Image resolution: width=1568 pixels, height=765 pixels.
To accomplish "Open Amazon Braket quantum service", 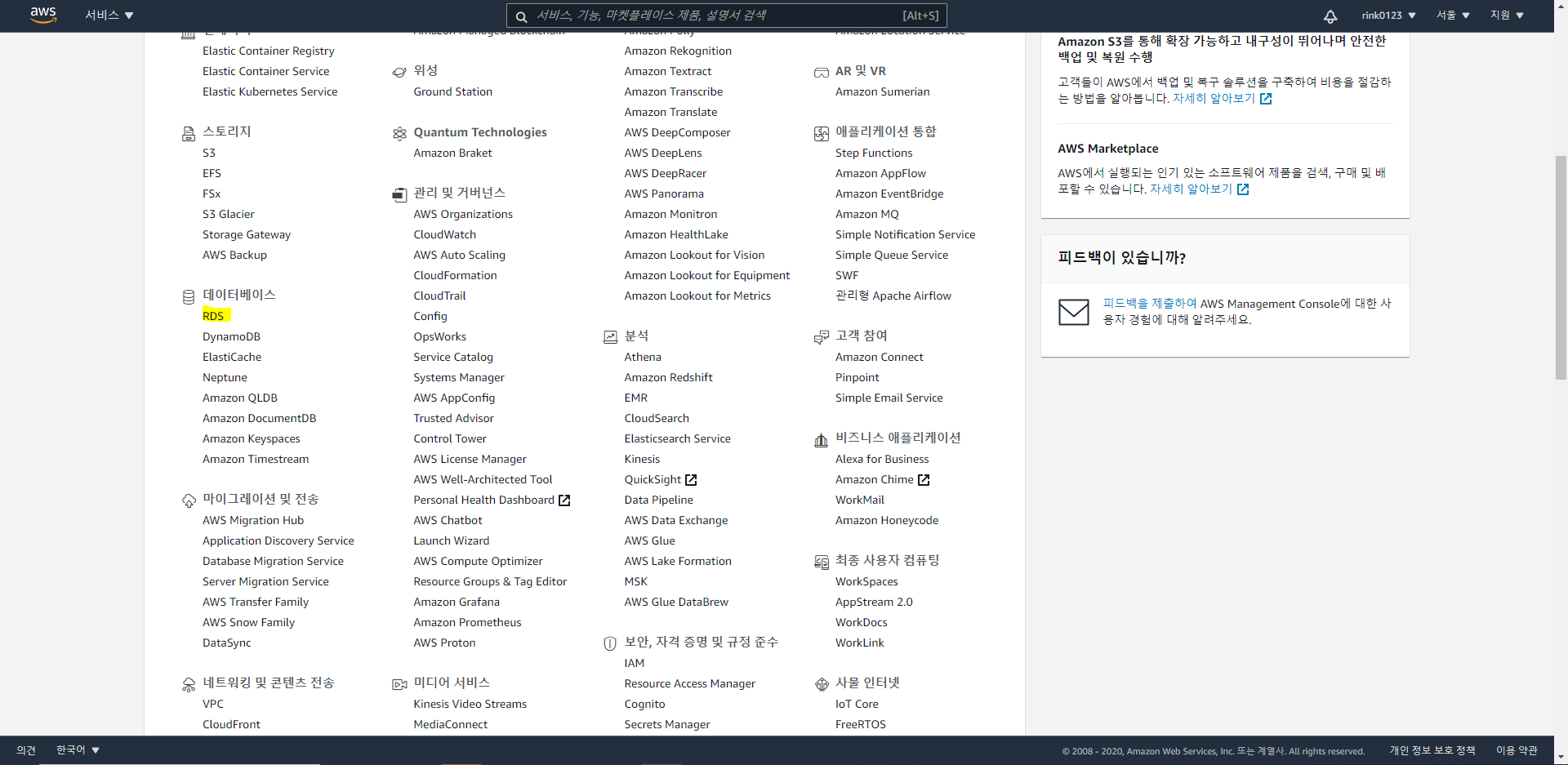I will [x=452, y=153].
